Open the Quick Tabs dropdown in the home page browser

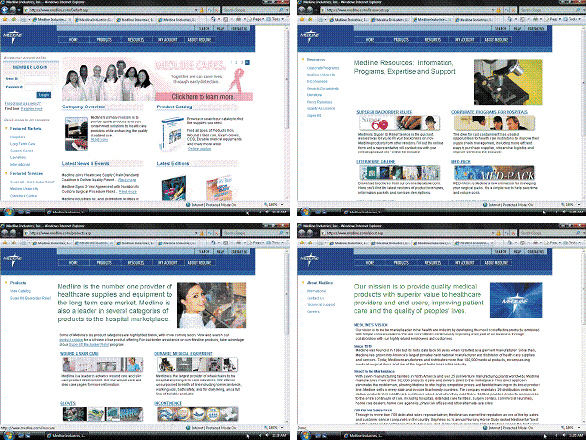(x=30, y=19)
